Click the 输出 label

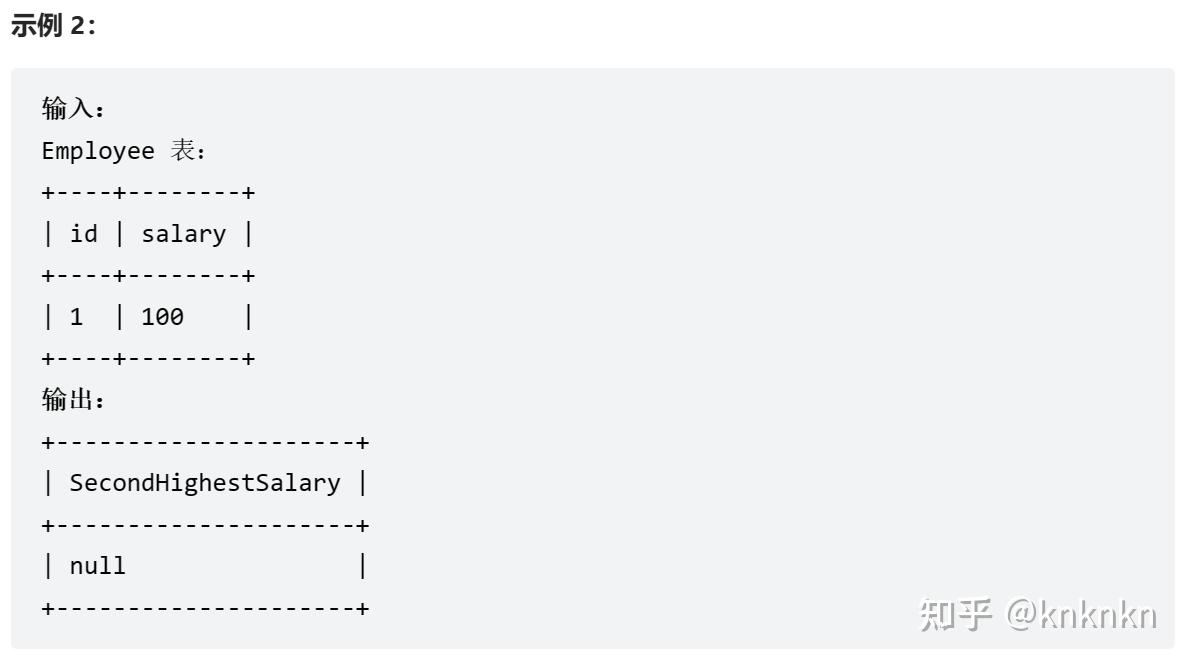point(73,399)
